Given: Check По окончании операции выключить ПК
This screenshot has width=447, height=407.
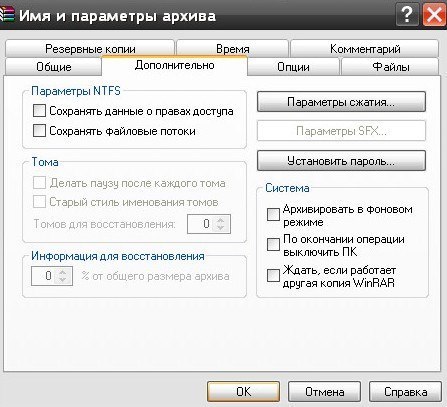Looking at the screenshot, I should [x=273, y=244].
